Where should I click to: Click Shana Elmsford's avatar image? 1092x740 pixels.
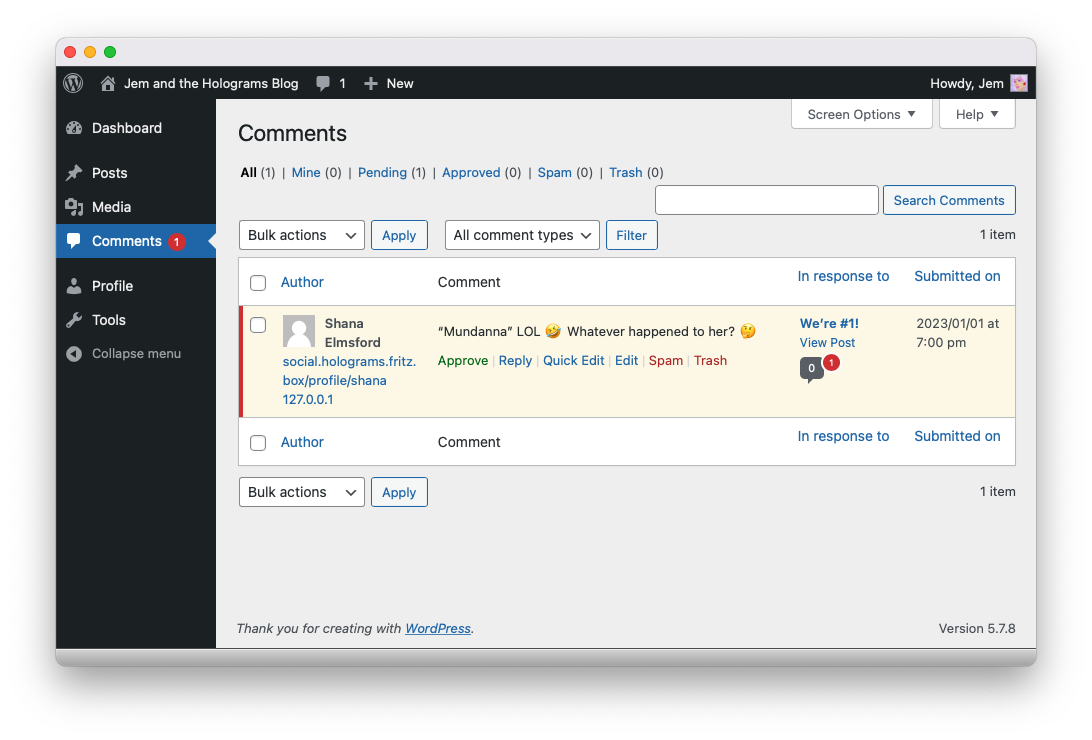(x=299, y=332)
